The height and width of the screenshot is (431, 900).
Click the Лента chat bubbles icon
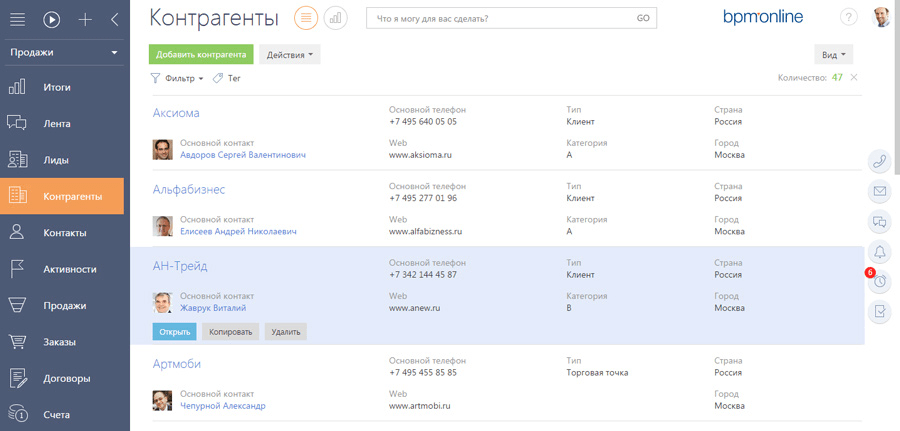point(17,123)
